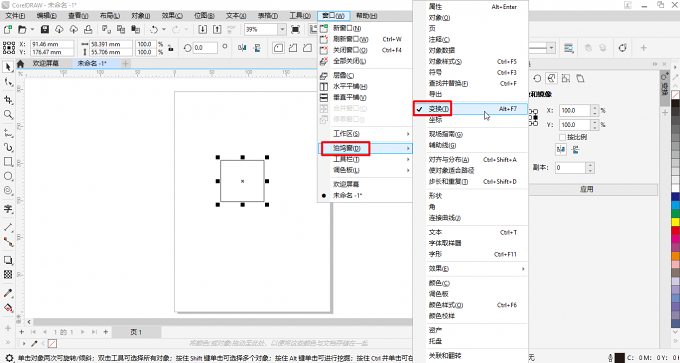This screenshot has width=680, height=363.
Task: Click the docker X scale 100.0 field
Action: 575,111
